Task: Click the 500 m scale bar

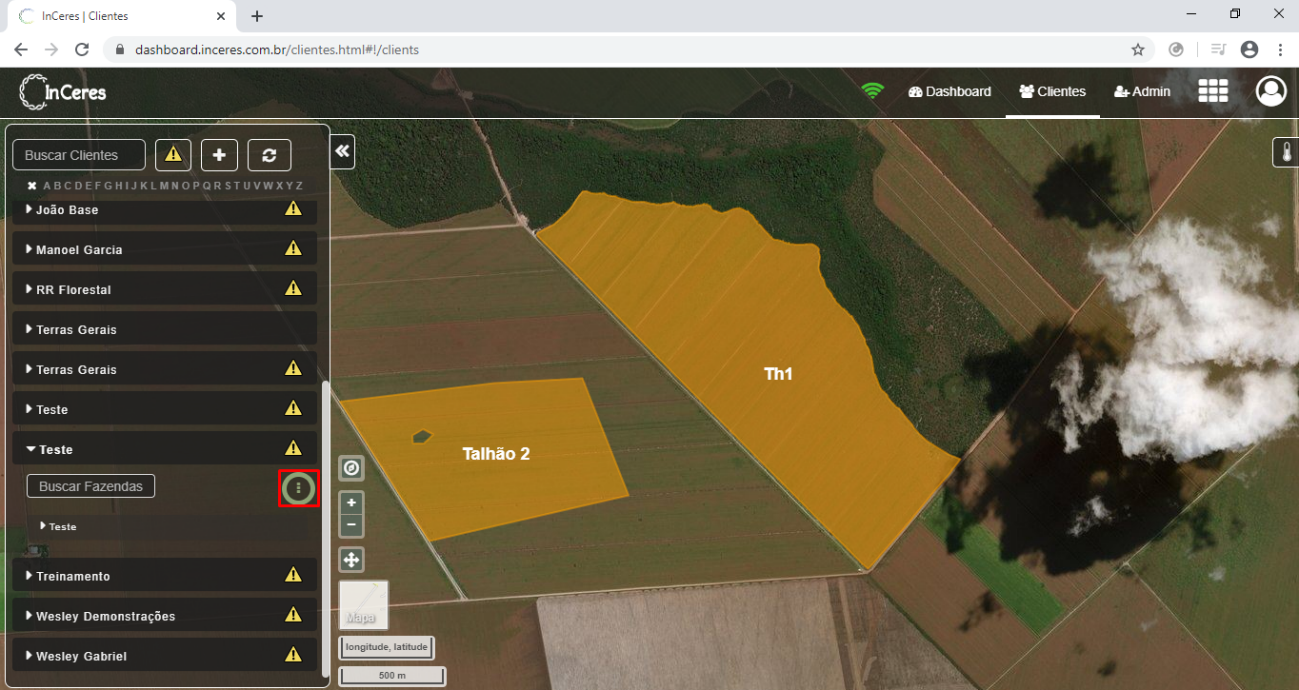Action: pos(392,676)
